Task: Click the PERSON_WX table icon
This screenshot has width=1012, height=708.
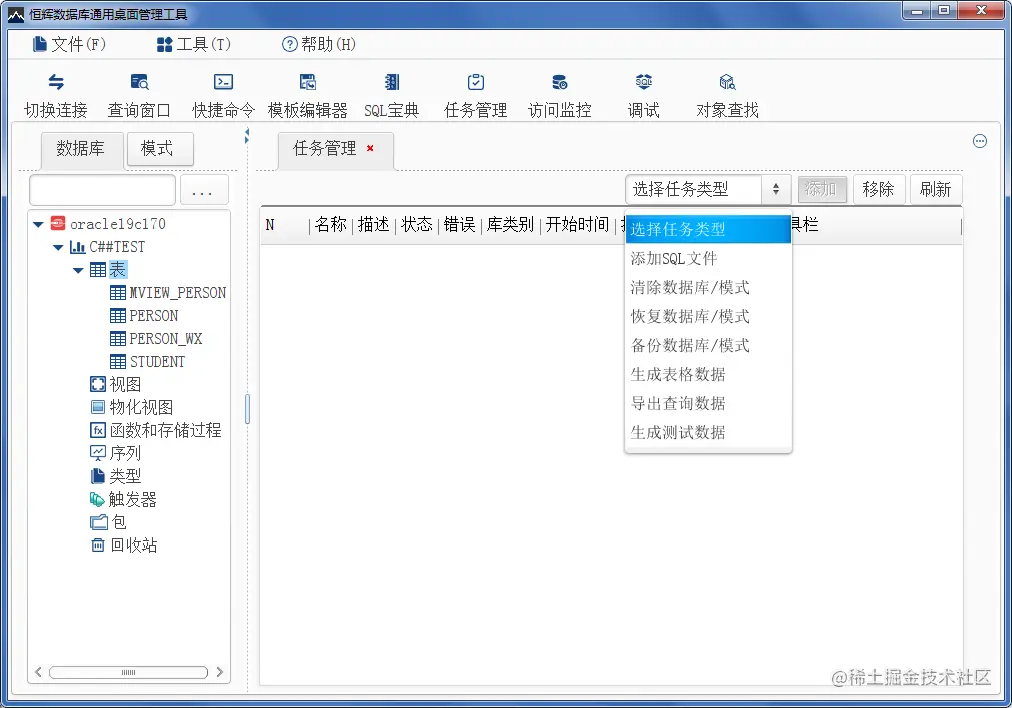Action: [x=117, y=338]
